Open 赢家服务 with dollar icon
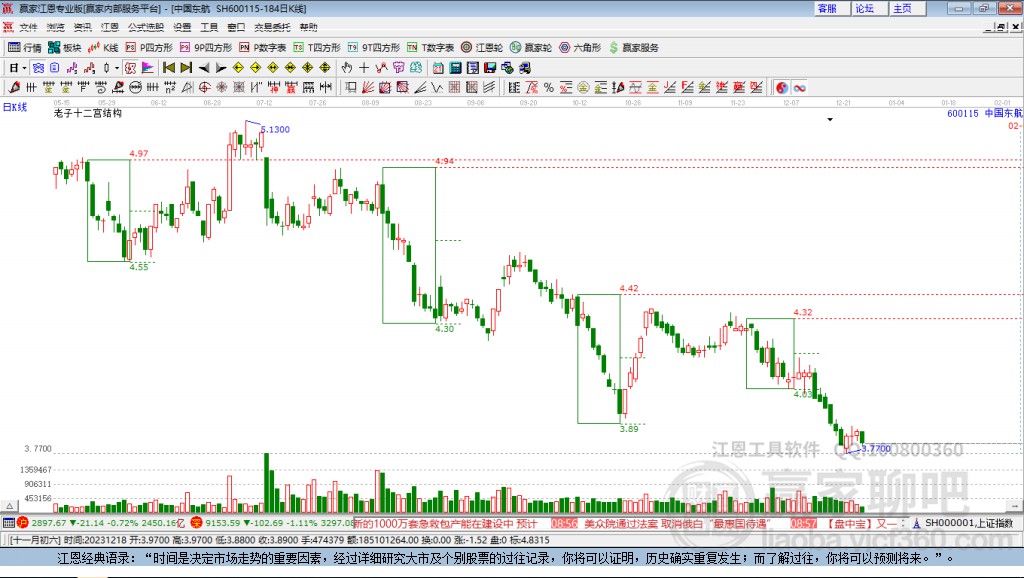This screenshot has height=578, width=1024. tap(634, 48)
